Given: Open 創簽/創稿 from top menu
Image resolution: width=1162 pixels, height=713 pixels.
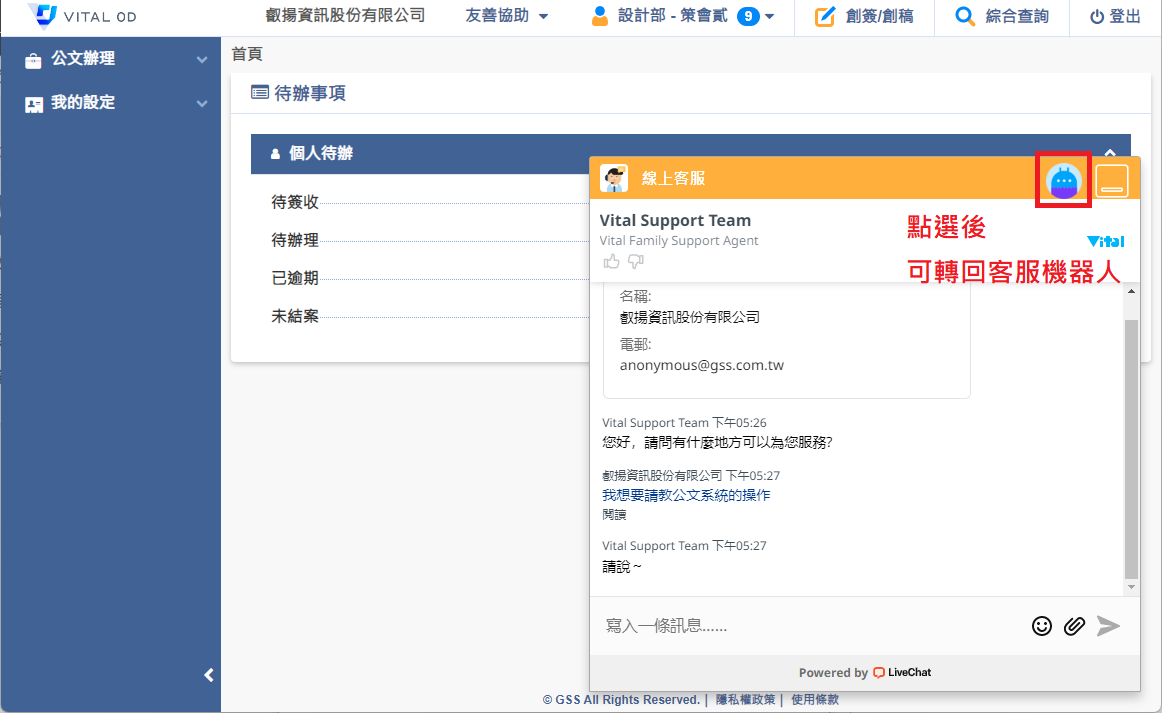Looking at the screenshot, I should 864,17.
